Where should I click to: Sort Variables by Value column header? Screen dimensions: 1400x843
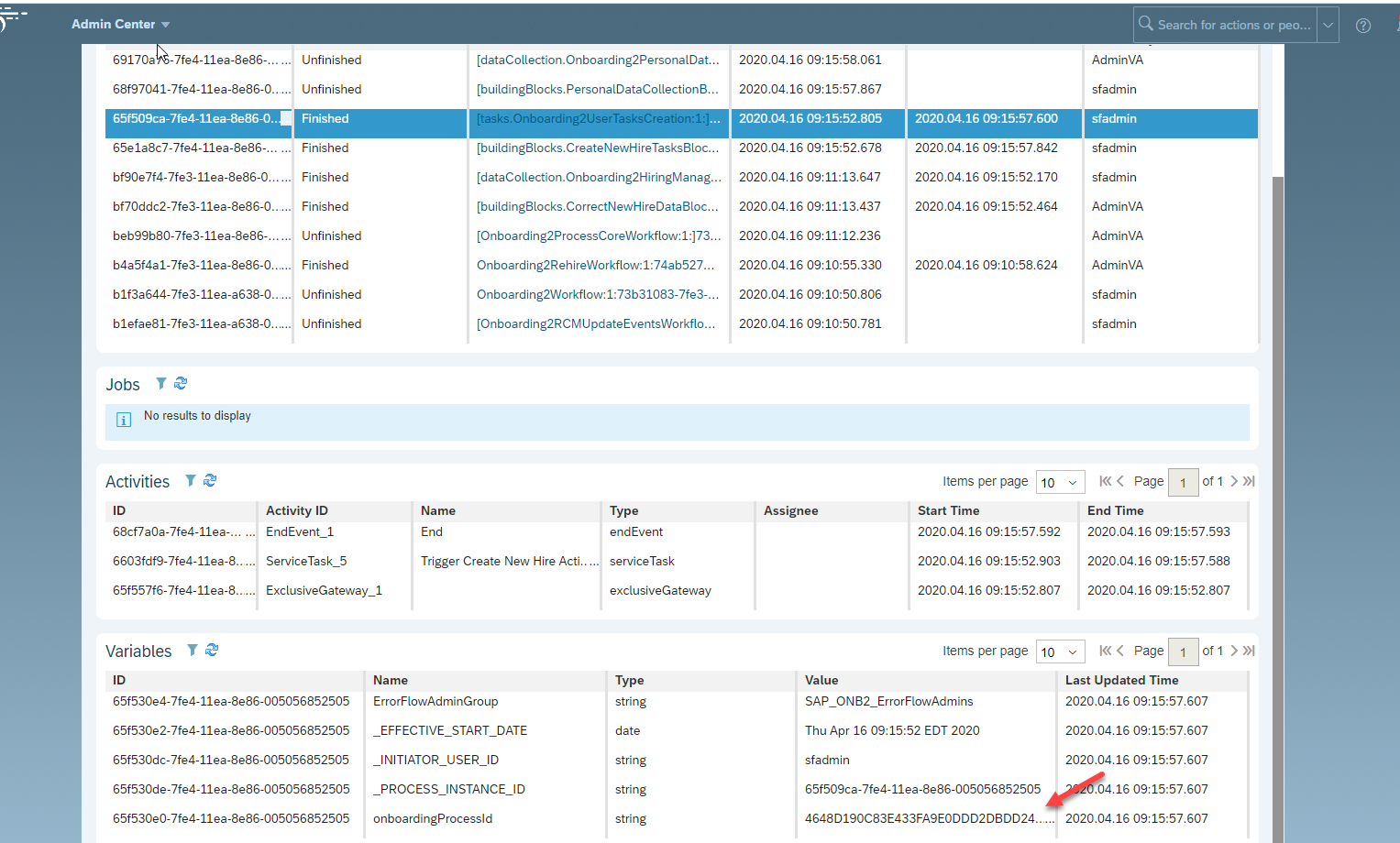[x=821, y=680]
